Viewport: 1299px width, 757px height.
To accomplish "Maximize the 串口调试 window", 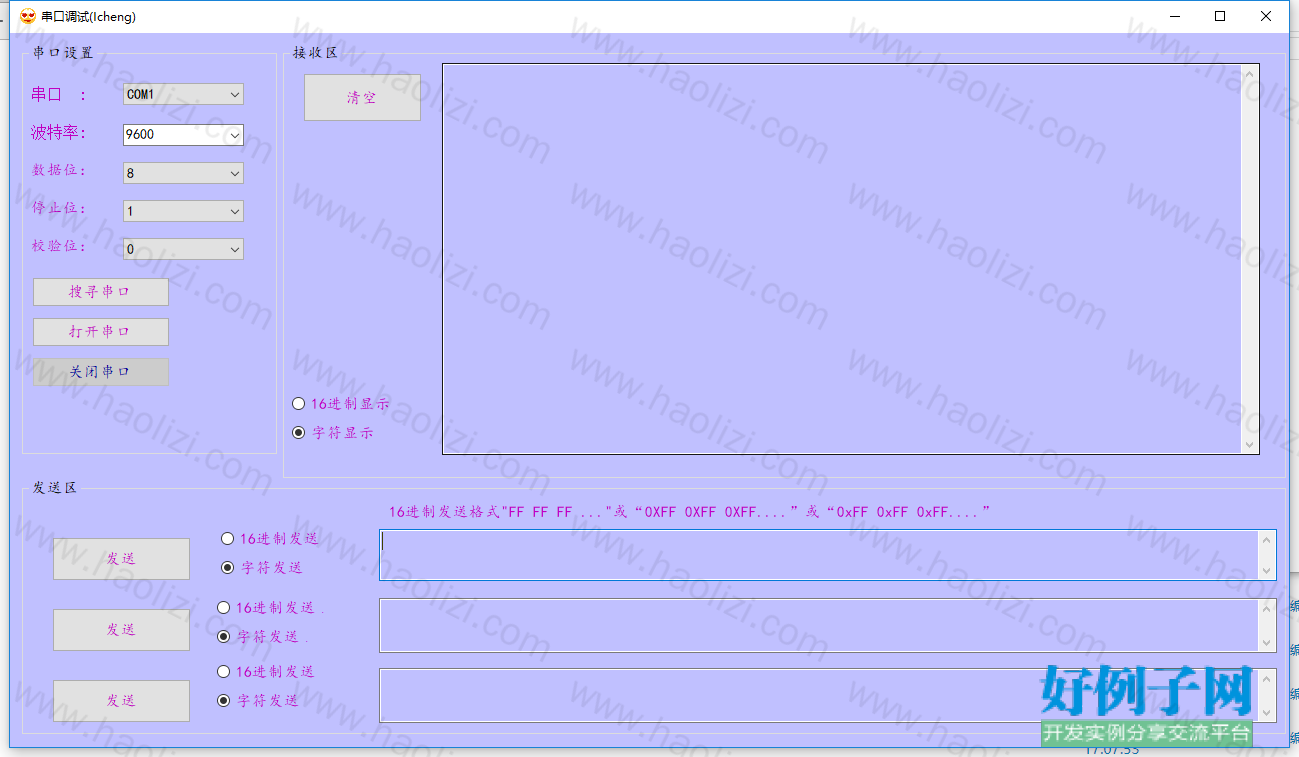I will (x=1220, y=16).
